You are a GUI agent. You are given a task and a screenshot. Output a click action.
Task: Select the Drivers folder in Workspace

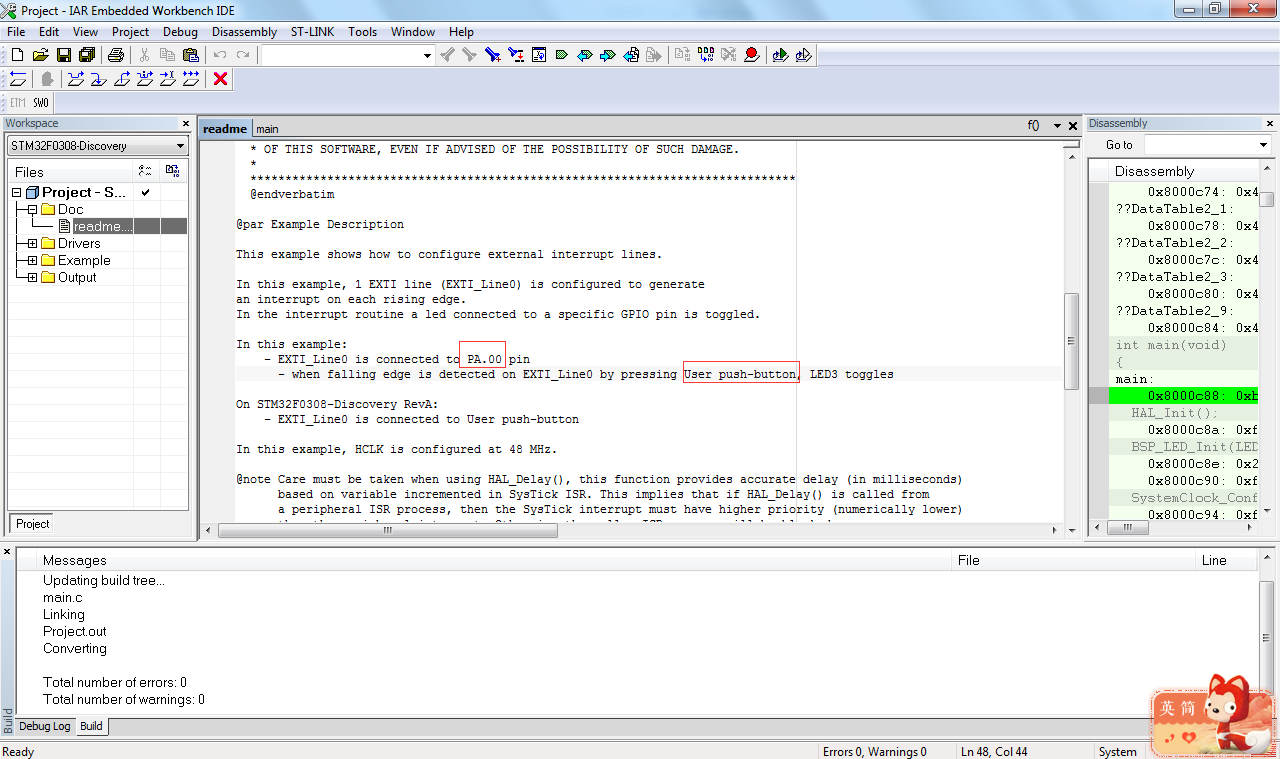click(x=79, y=243)
